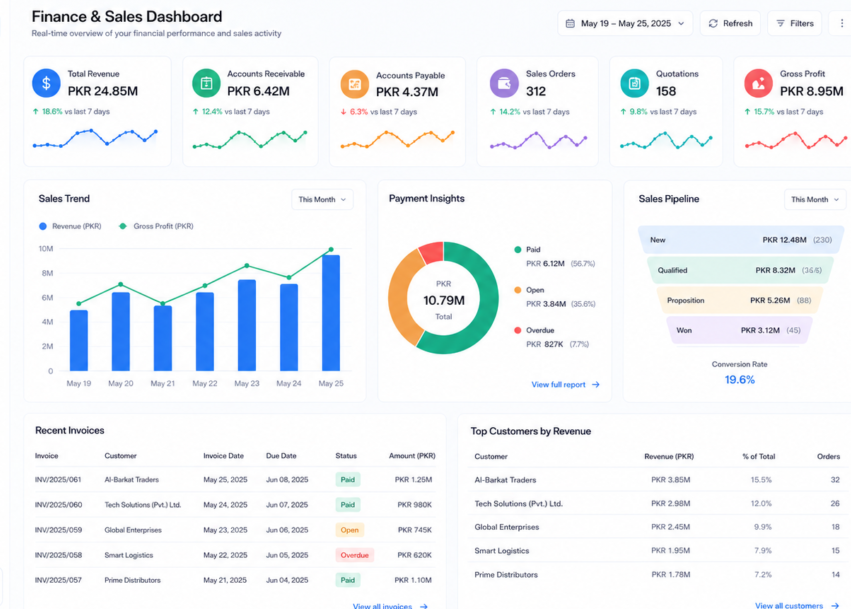Image resolution: width=851 pixels, height=609 pixels.
Task: Click the Total Revenue dollar icon
Action: (46, 83)
